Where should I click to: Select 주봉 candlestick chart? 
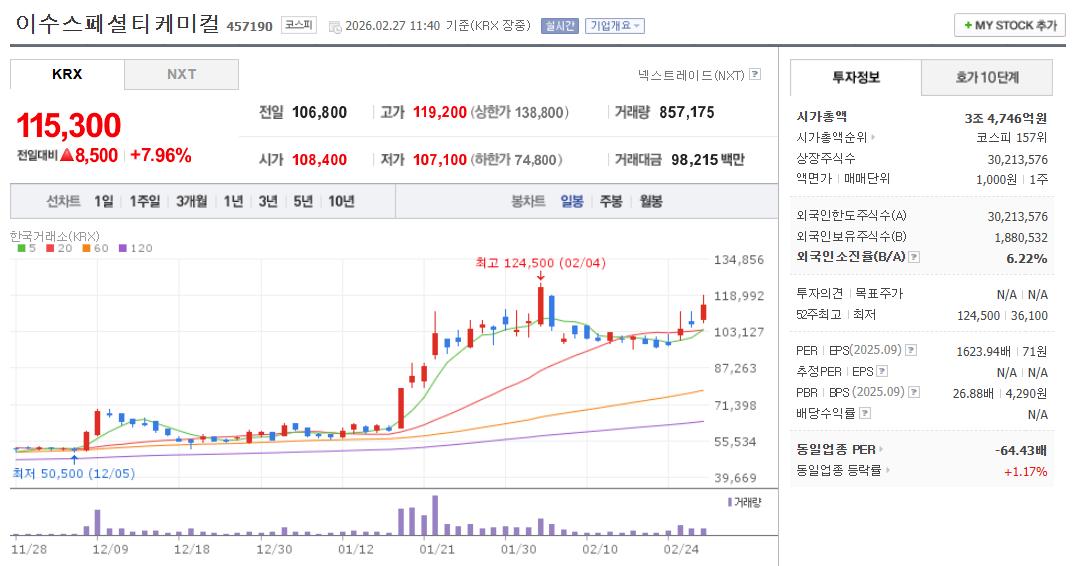(x=610, y=202)
